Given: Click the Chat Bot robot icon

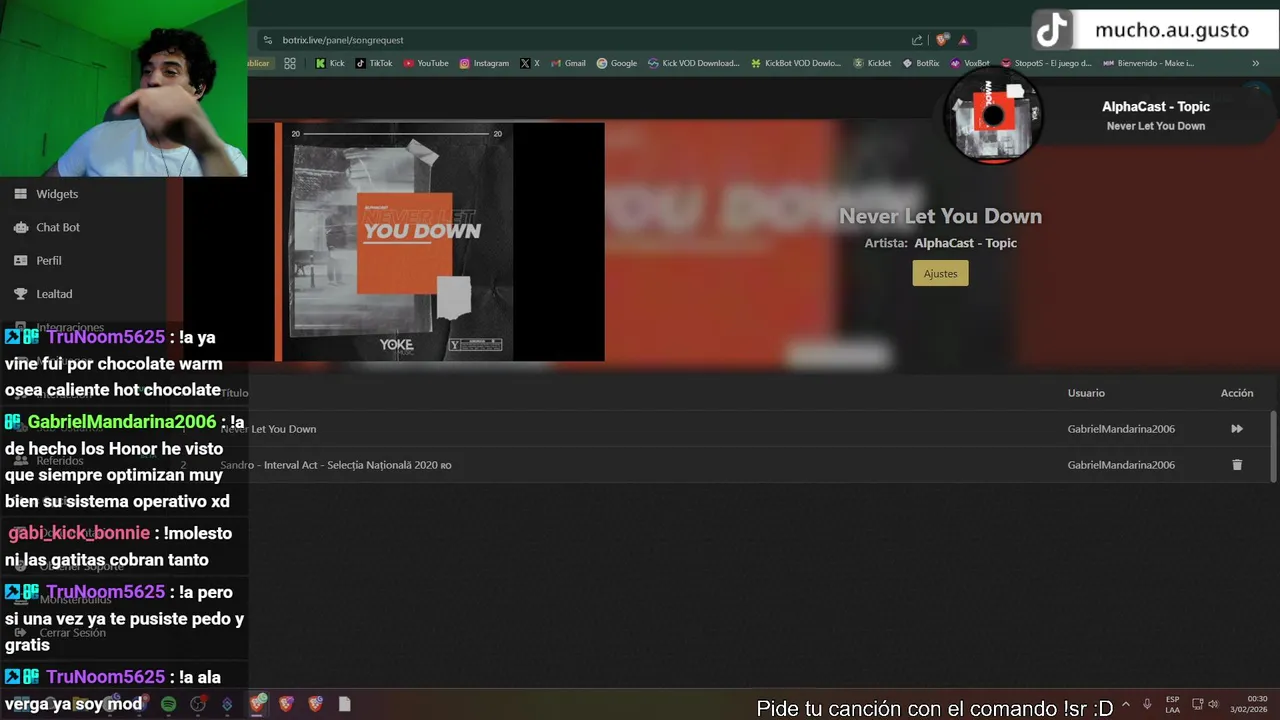Looking at the screenshot, I should (x=20, y=227).
